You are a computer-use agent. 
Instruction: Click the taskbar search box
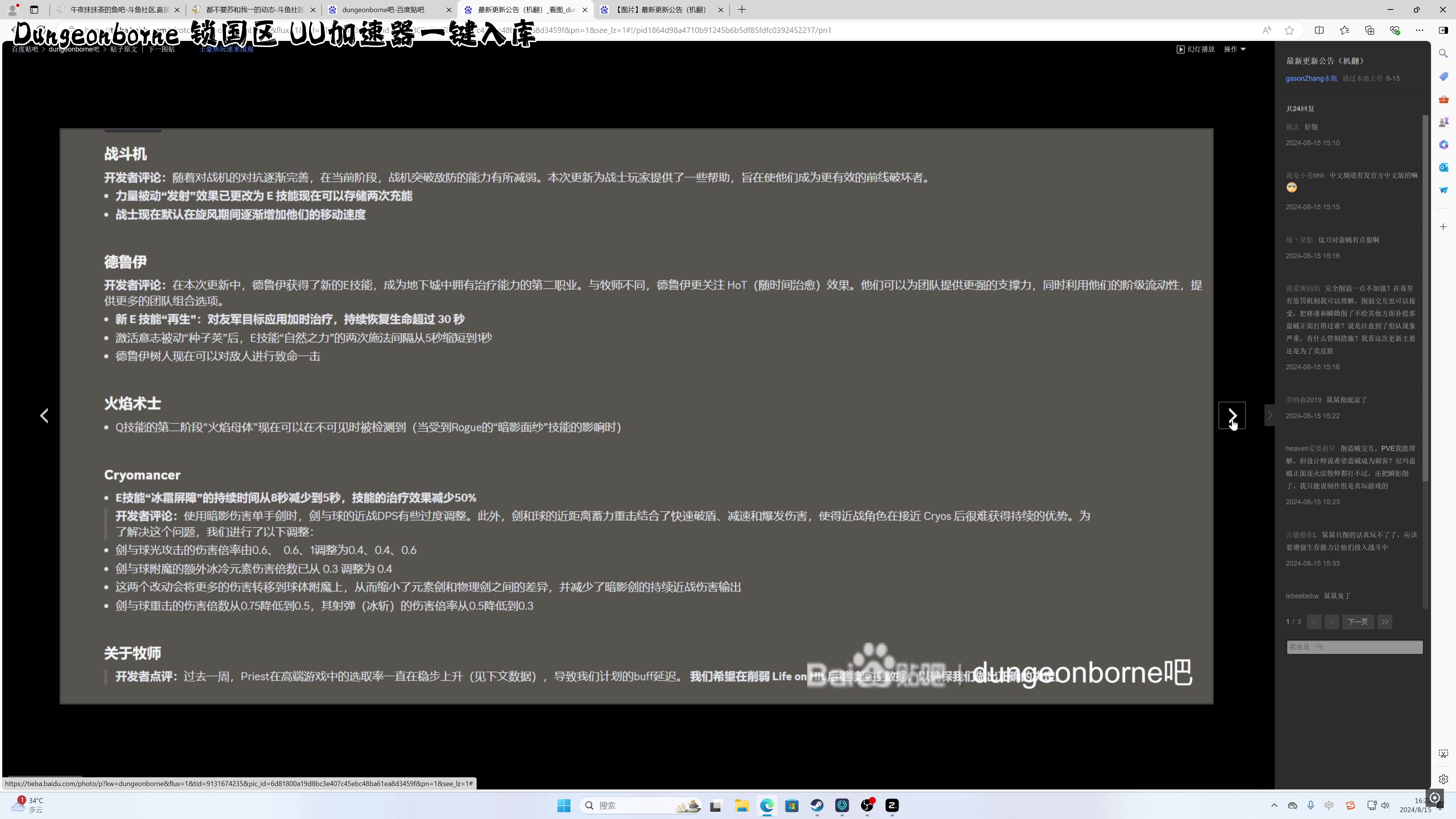coord(640,805)
